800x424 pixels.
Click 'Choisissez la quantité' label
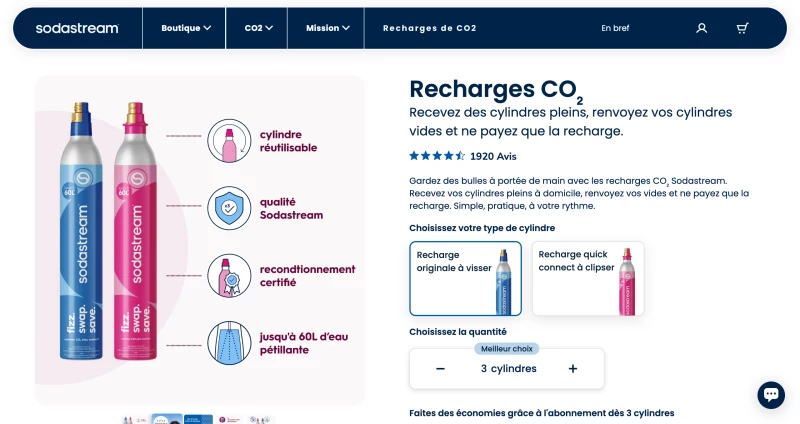tap(458, 332)
